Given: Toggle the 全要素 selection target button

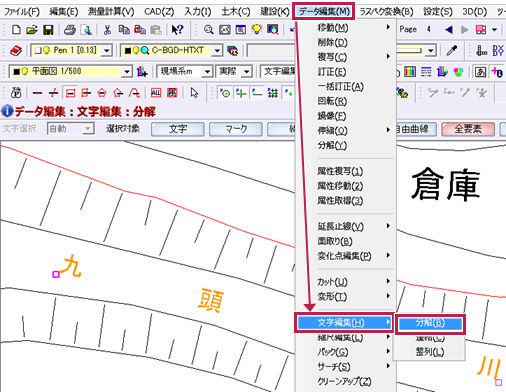Looking at the screenshot, I should point(468,129).
